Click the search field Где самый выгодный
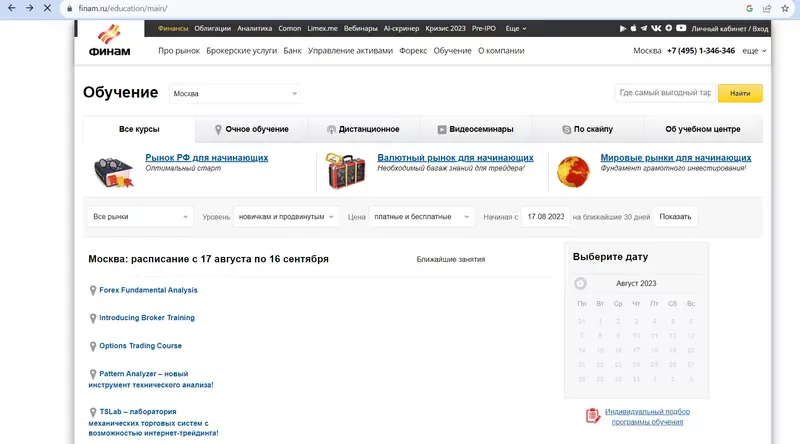The image size is (800, 444). point(665,93)
